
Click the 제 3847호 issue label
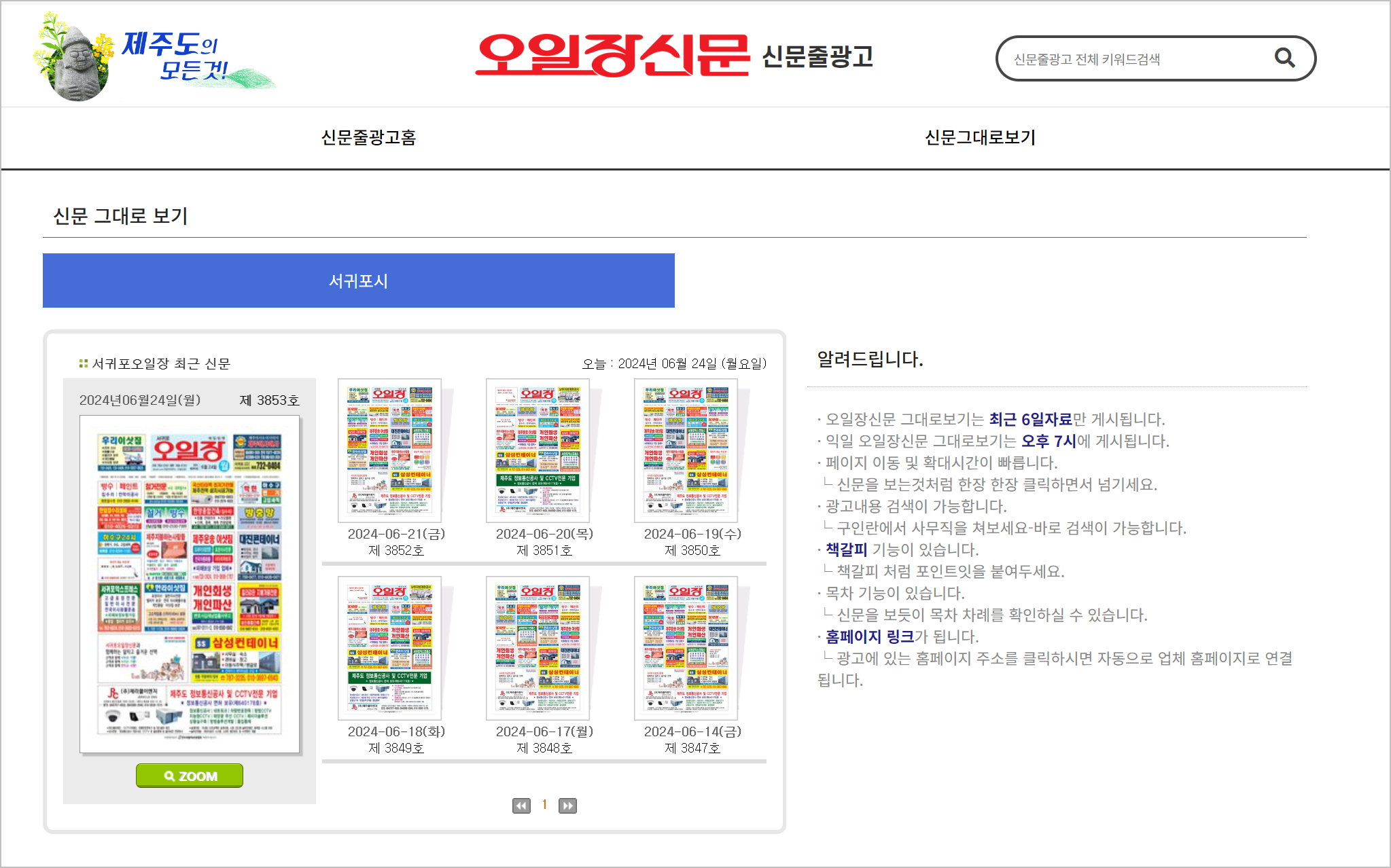click(x=692, y=748)
